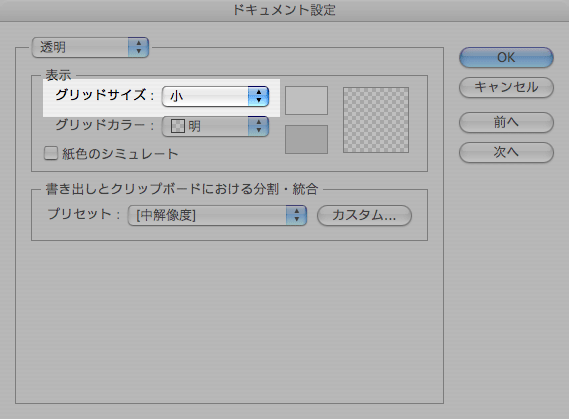Click the 前へ button
This screenshot has width=569, height=419.
tap(506, 122)
